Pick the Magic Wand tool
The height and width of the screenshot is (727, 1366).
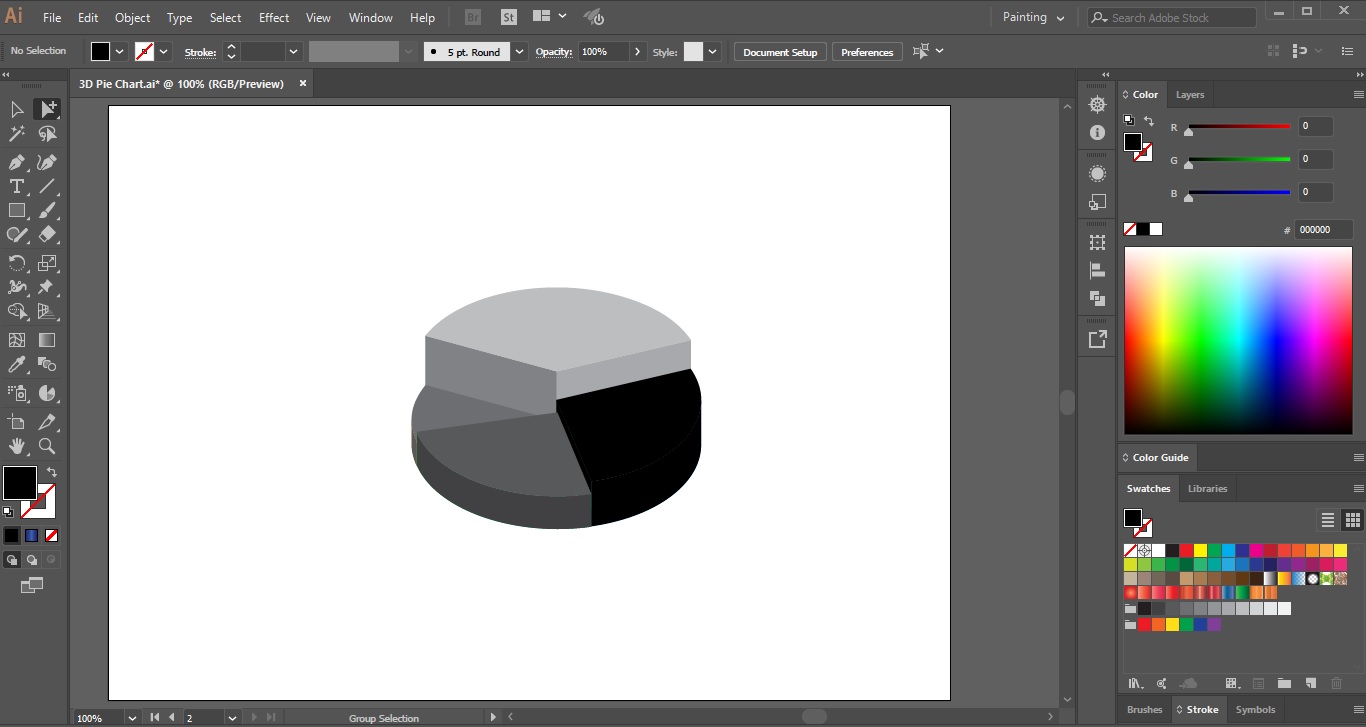(x=17, y=134)
